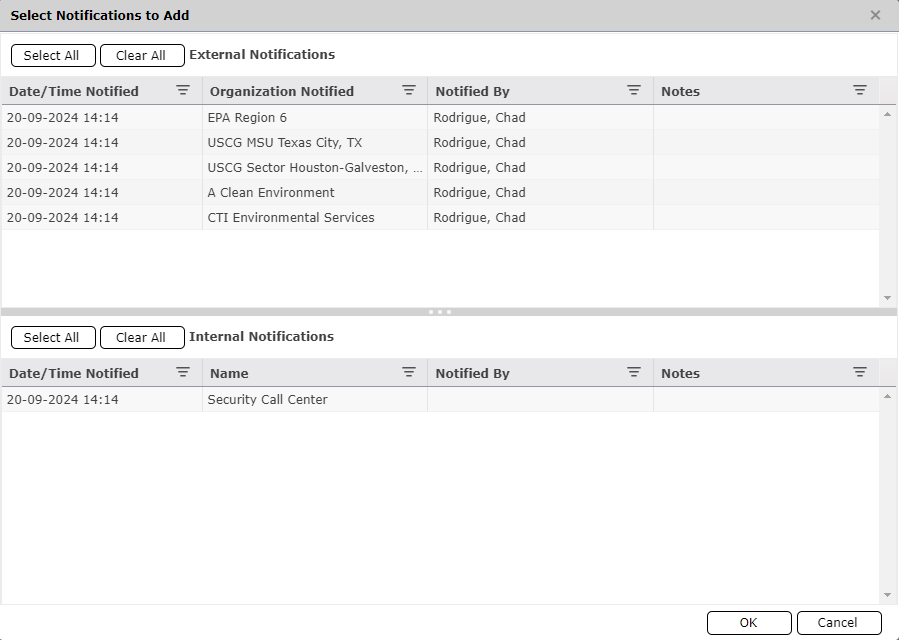Confirm selections with the OK button
The image size is (899, 640).
tap(748, 622)
